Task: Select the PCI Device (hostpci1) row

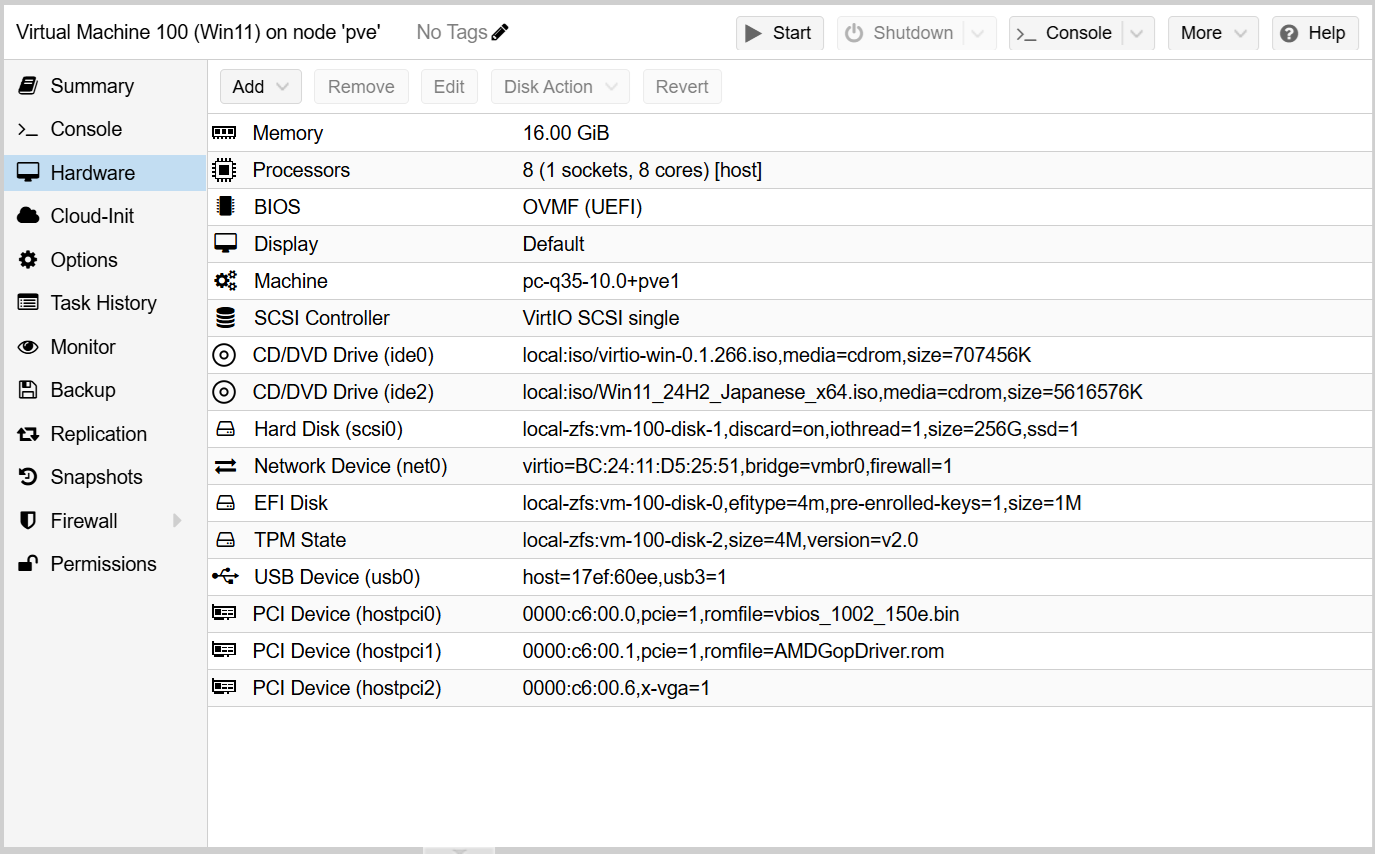Action: 789,651
